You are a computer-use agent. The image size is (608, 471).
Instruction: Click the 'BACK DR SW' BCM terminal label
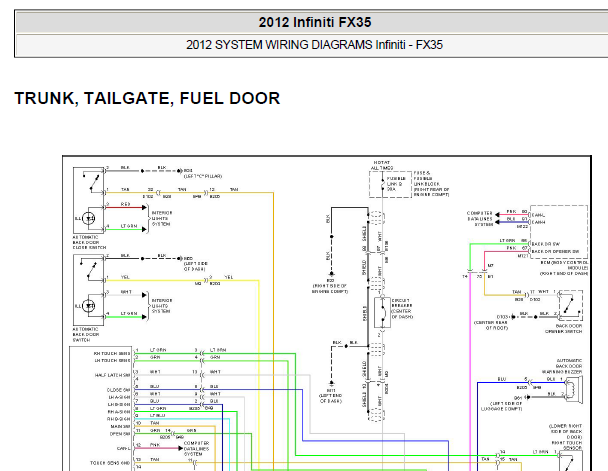[546, 244]
